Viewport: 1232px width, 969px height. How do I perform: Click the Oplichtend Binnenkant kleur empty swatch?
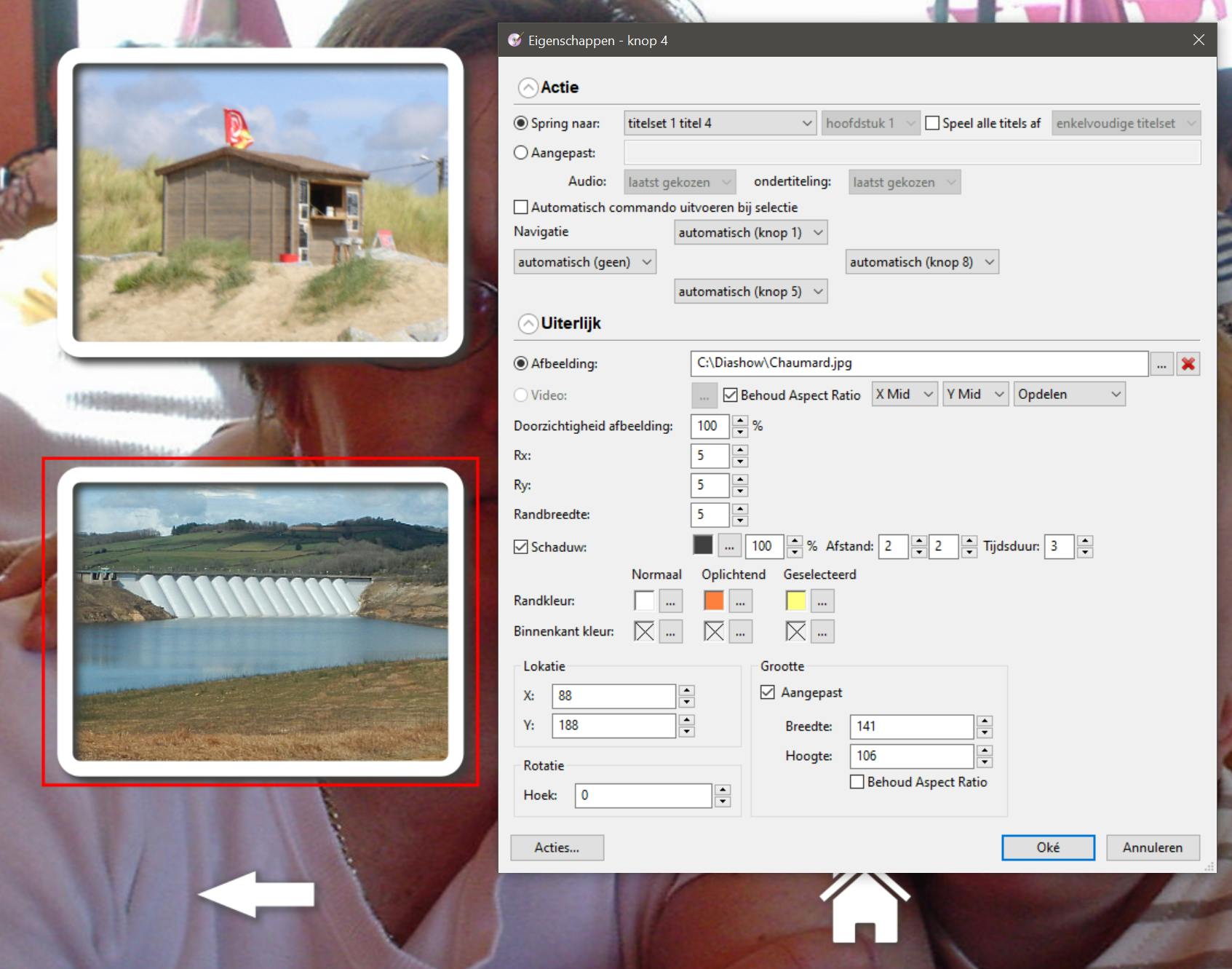coord(714,632)
